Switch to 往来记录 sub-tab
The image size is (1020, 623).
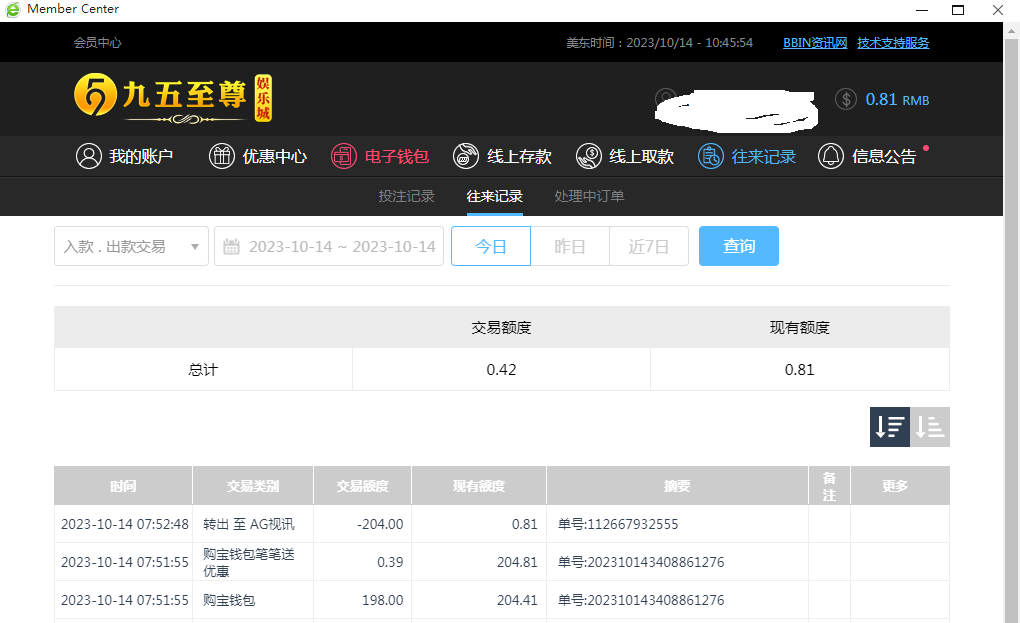(494, 196)
